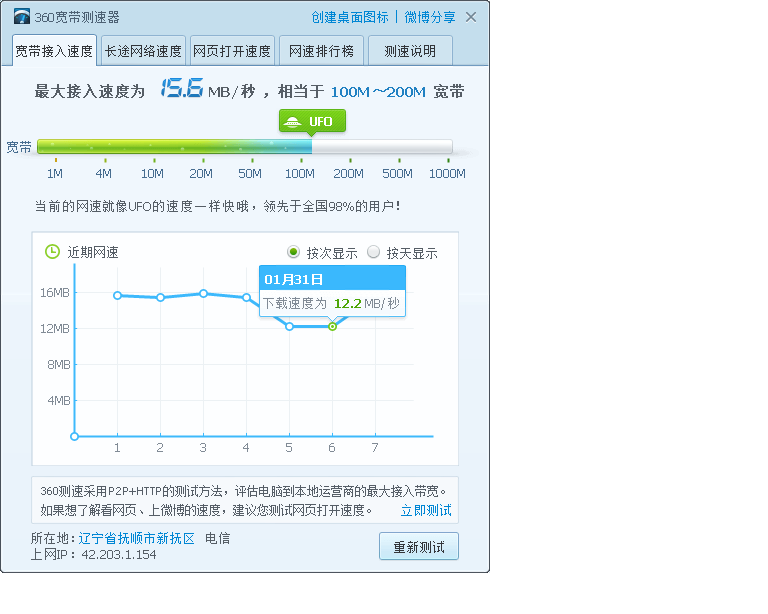Click the 辽宁省抚顺市新抚区 location link
The height and width of the screenshot is (614, 768).
(137, 538)
